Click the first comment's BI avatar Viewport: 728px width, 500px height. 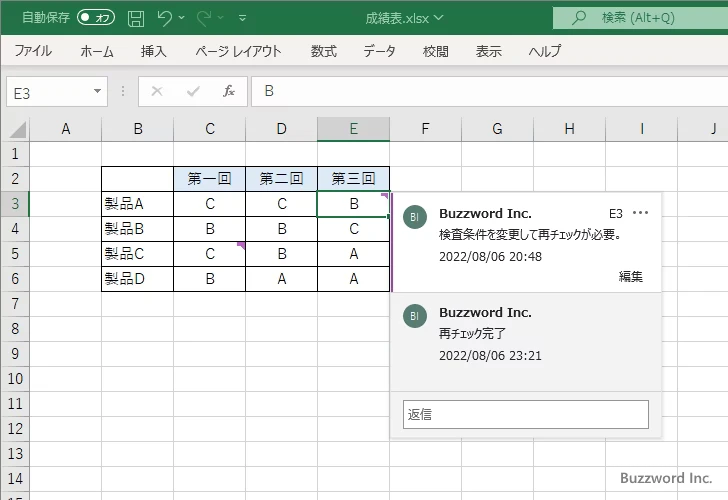click(x=415, y=217)
